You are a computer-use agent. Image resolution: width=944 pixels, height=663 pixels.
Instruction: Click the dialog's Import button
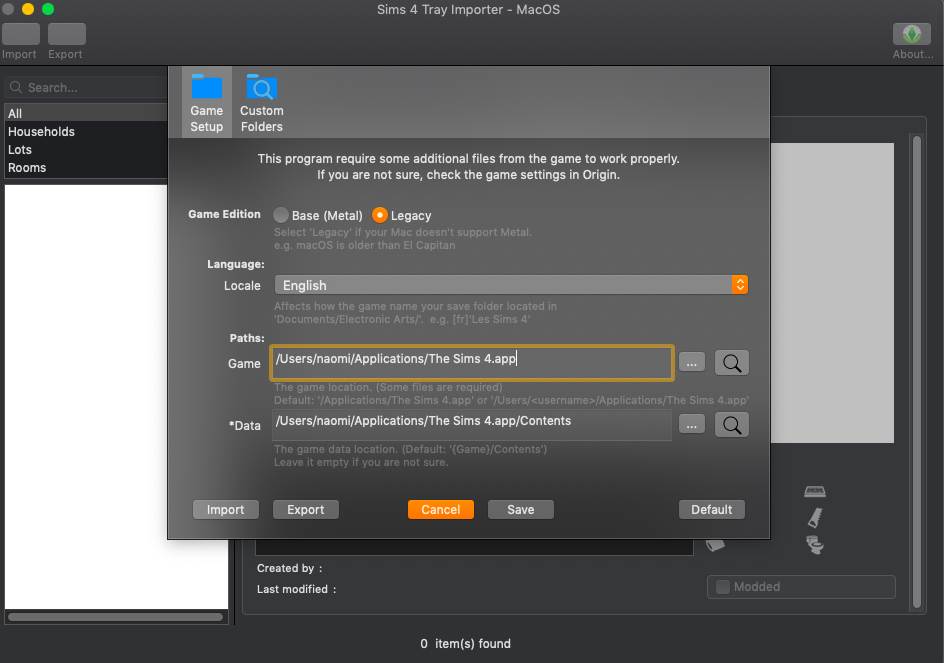[226, 509]
